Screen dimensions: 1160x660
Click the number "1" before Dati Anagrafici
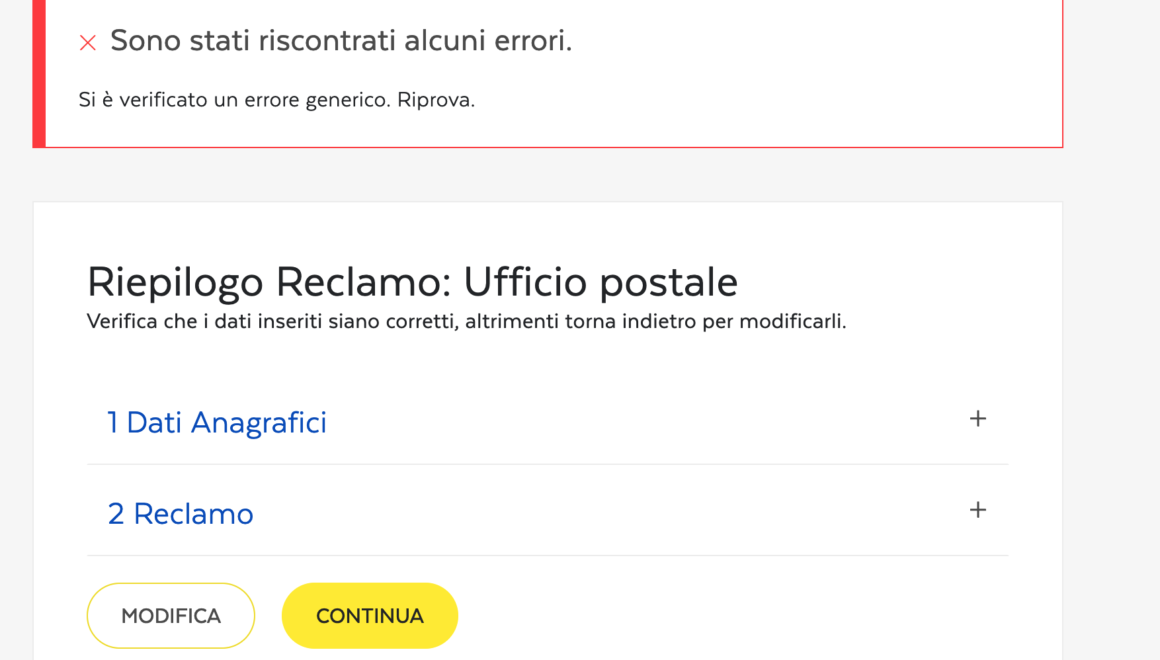(113, 423)
